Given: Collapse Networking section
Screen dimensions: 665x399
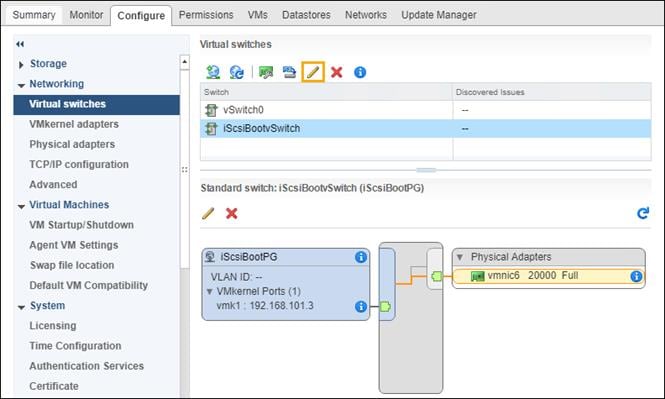Looking at the screenshot, I should click(21, 85).
